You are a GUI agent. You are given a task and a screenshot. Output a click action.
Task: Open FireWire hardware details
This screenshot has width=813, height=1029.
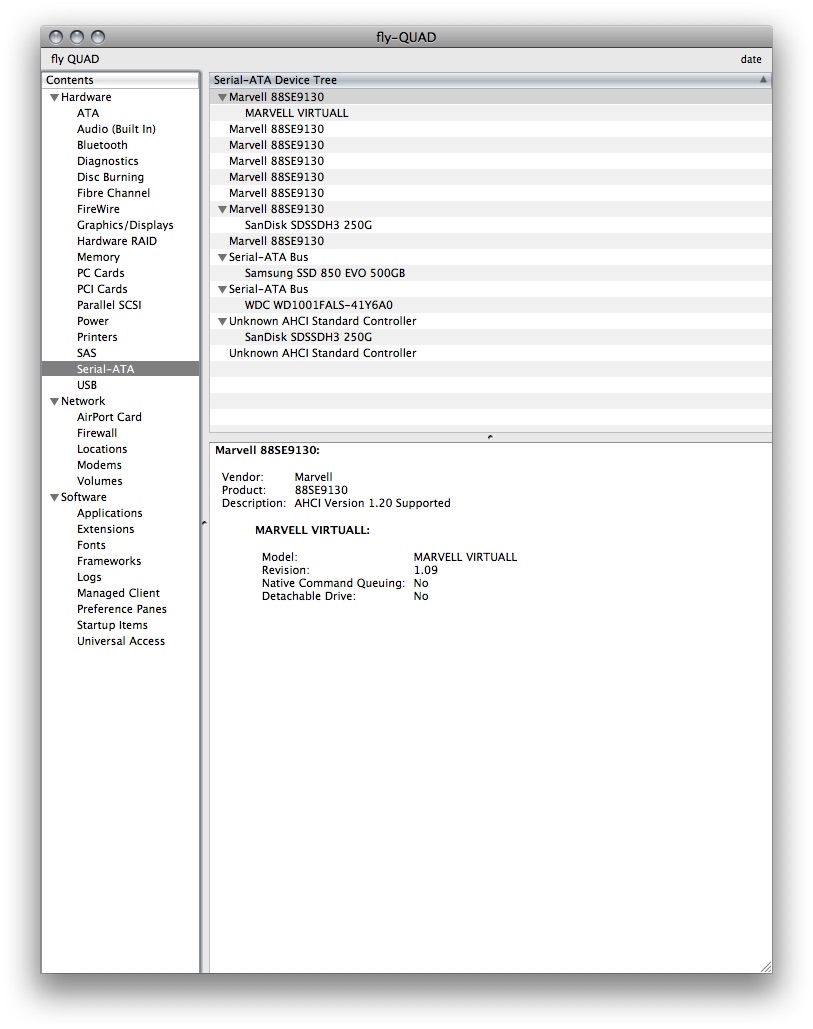point(98,209)
